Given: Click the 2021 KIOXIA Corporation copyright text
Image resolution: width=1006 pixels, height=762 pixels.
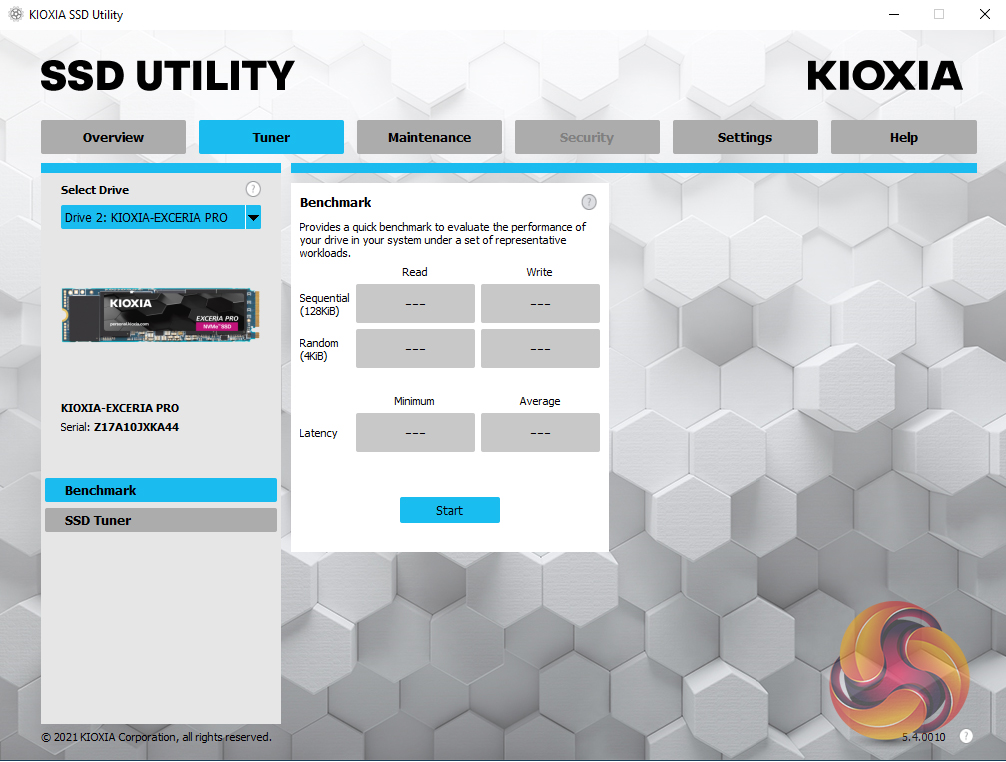Looking at the screenshot, I should pyautogui.click(x=157, y=737).
